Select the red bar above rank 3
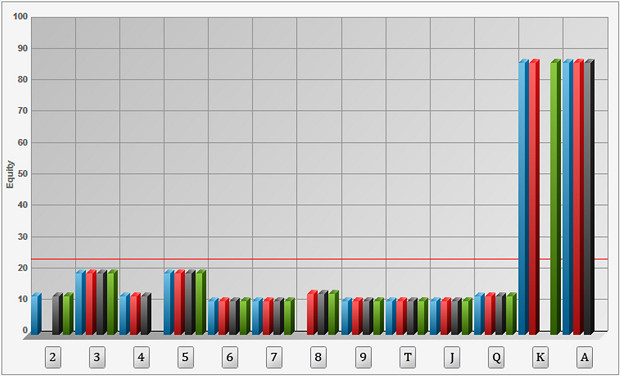The image size is (620, 376). pos(91,302)
